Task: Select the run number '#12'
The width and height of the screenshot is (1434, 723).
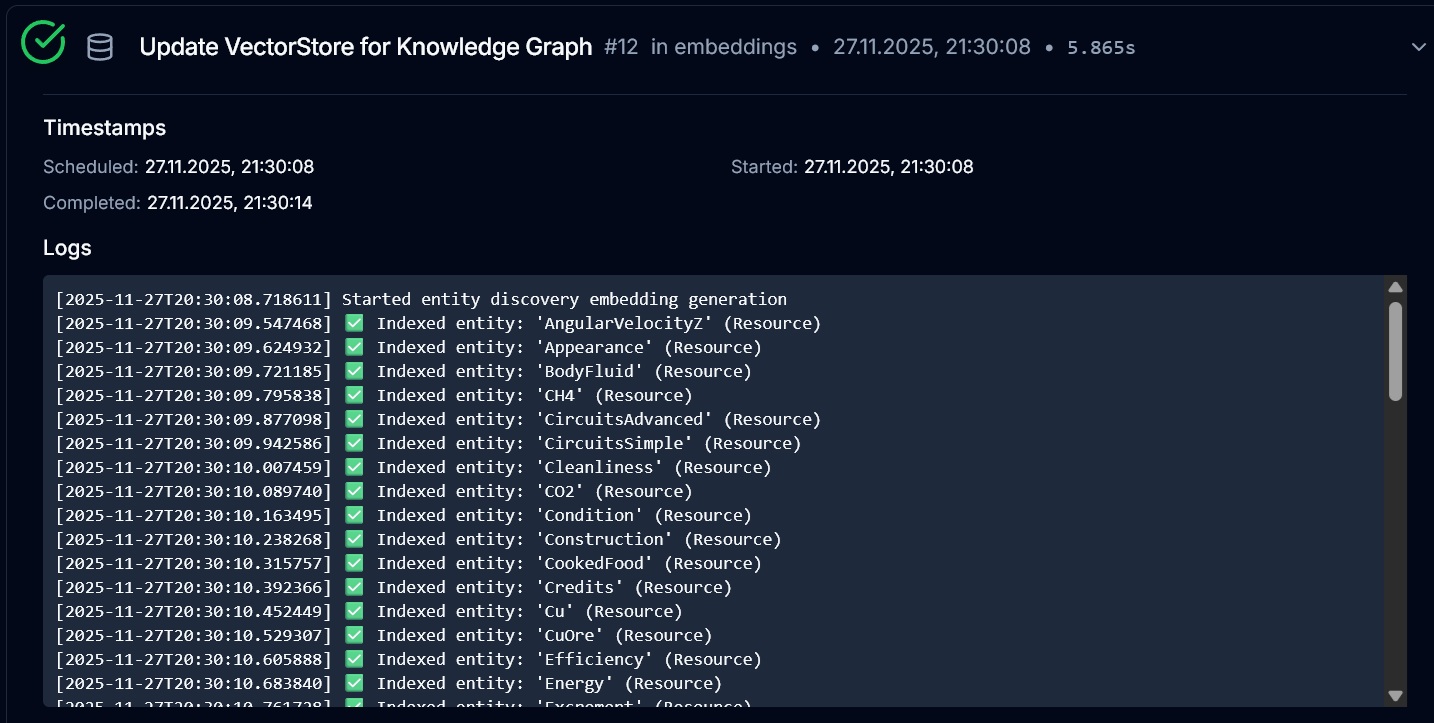Action: coord(621,46)
